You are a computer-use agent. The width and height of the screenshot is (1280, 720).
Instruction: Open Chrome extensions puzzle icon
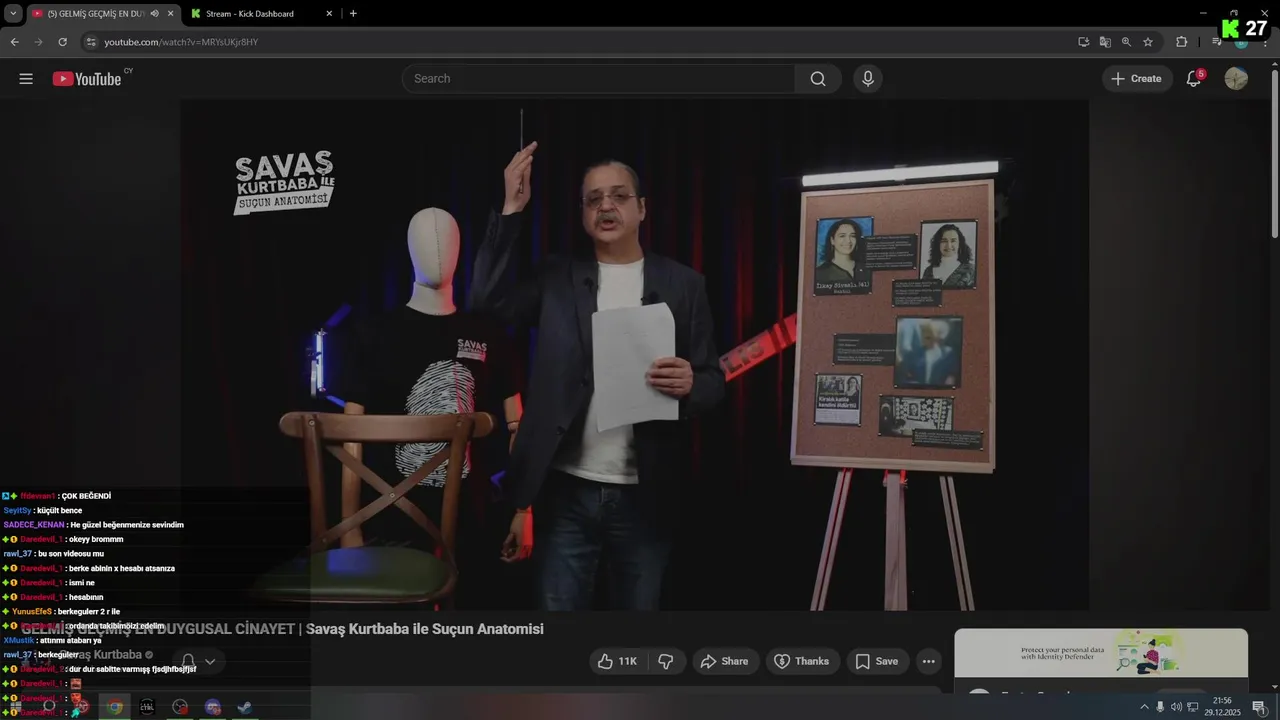(1181, 42)
